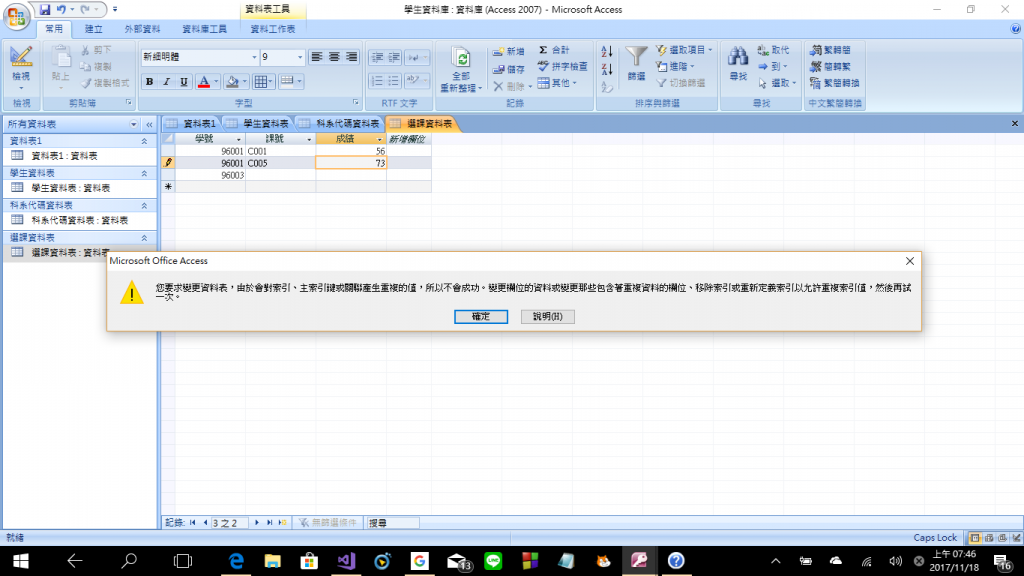Collapse the 資料表1 navigation group
The width and height of the screenshot is (1024, 576).
coord(144,141)
